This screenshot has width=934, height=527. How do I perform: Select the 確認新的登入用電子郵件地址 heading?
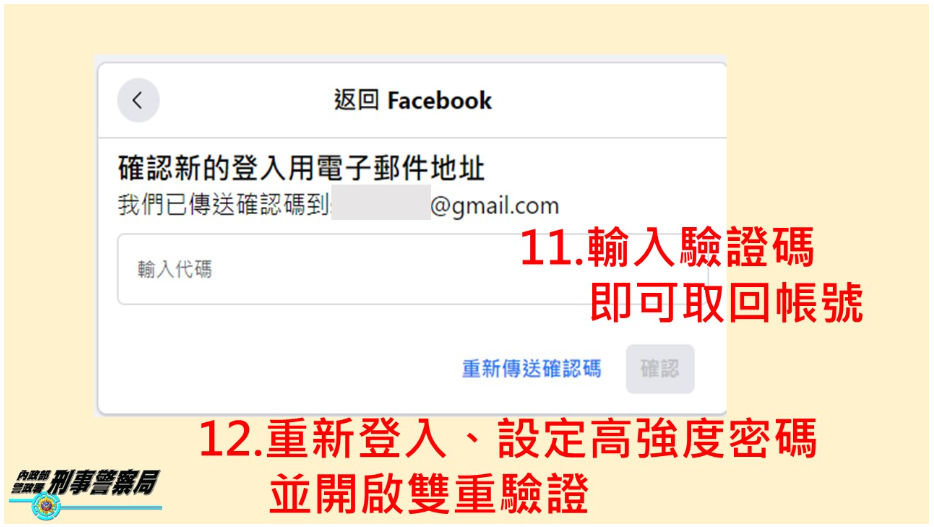[301, 168]
